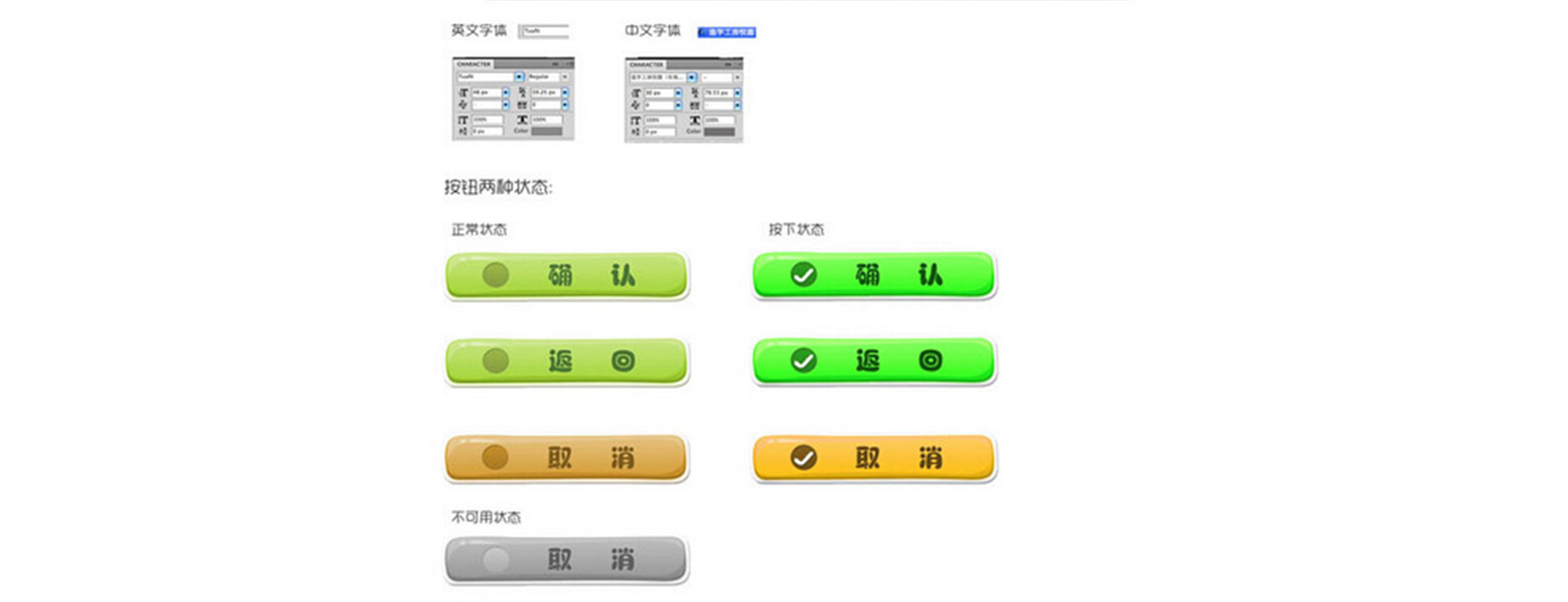Click the blue highlighted font entry beside 中文字体
1568x602 pixels.
click(x=727, y=32)
